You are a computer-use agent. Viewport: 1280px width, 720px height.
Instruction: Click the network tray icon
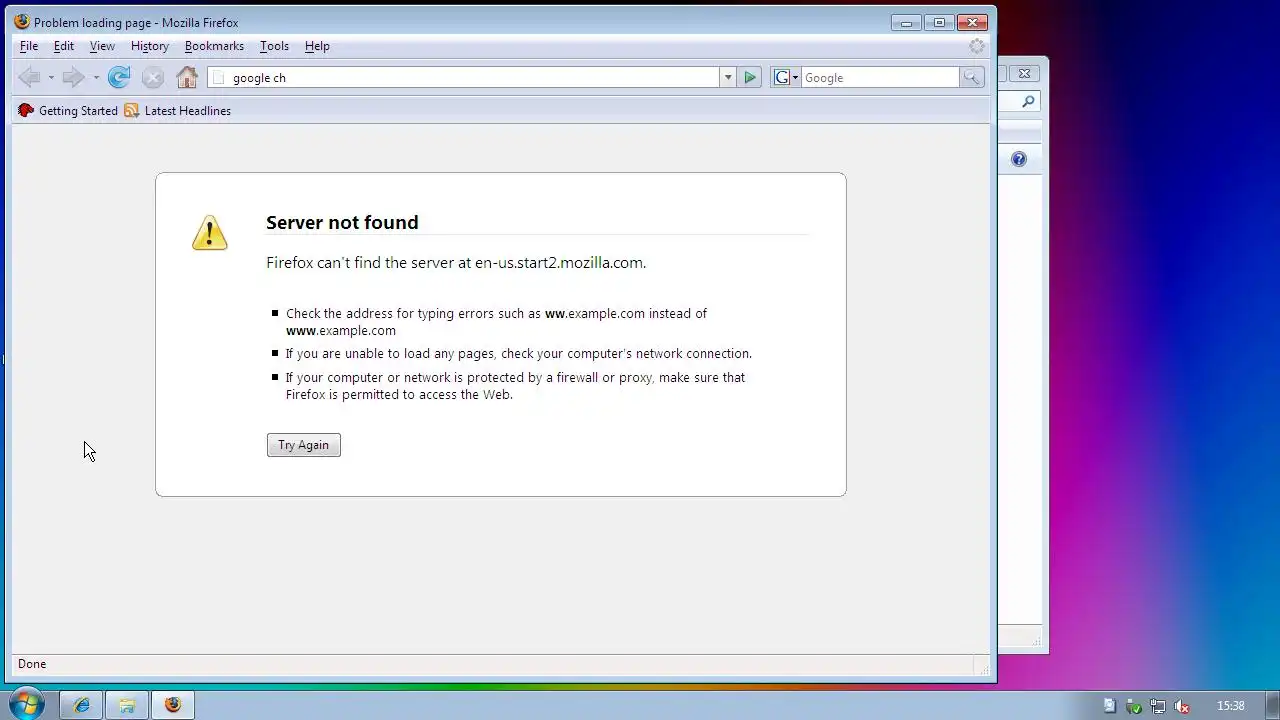click(1158, 706)
